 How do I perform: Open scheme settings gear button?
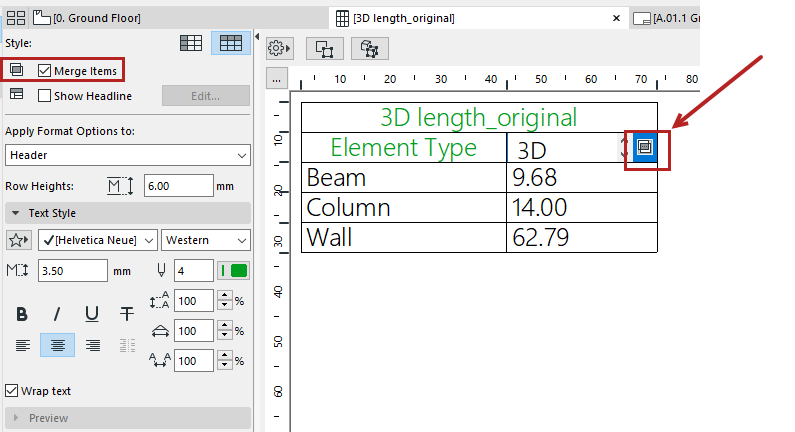point(279,48)
